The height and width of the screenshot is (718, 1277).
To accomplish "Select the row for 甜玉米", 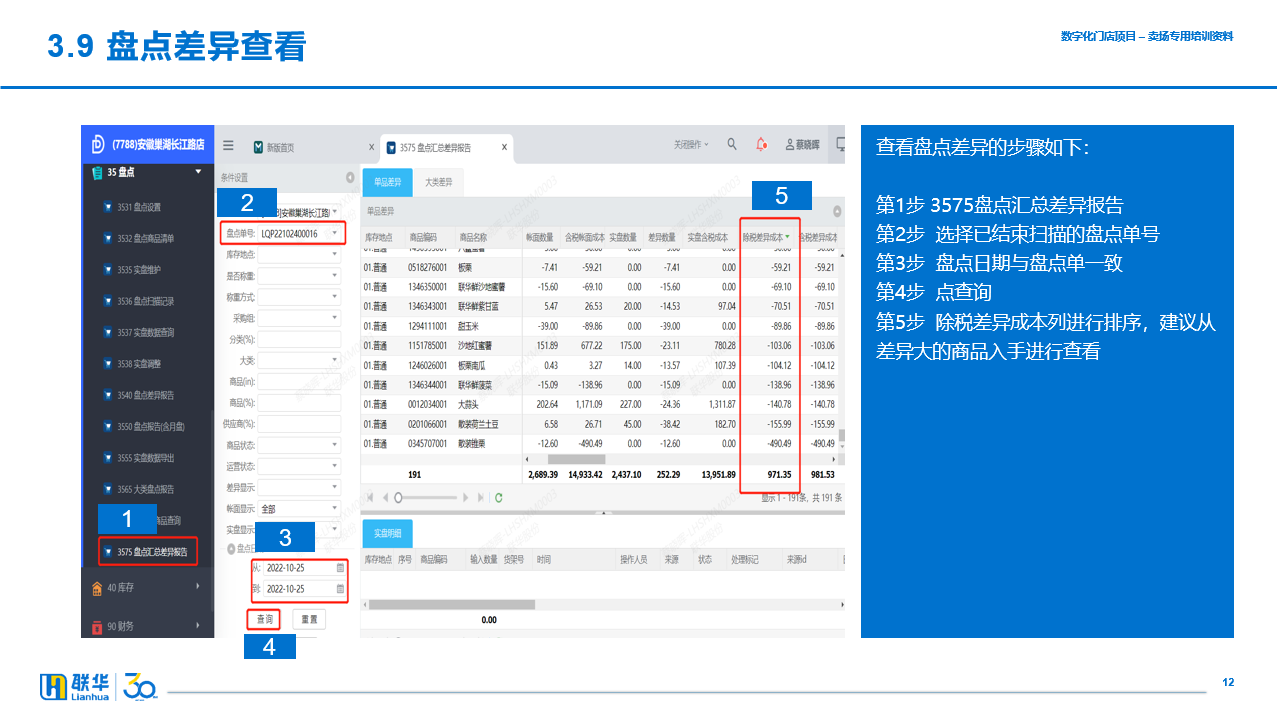I will [x=600, y=325].
